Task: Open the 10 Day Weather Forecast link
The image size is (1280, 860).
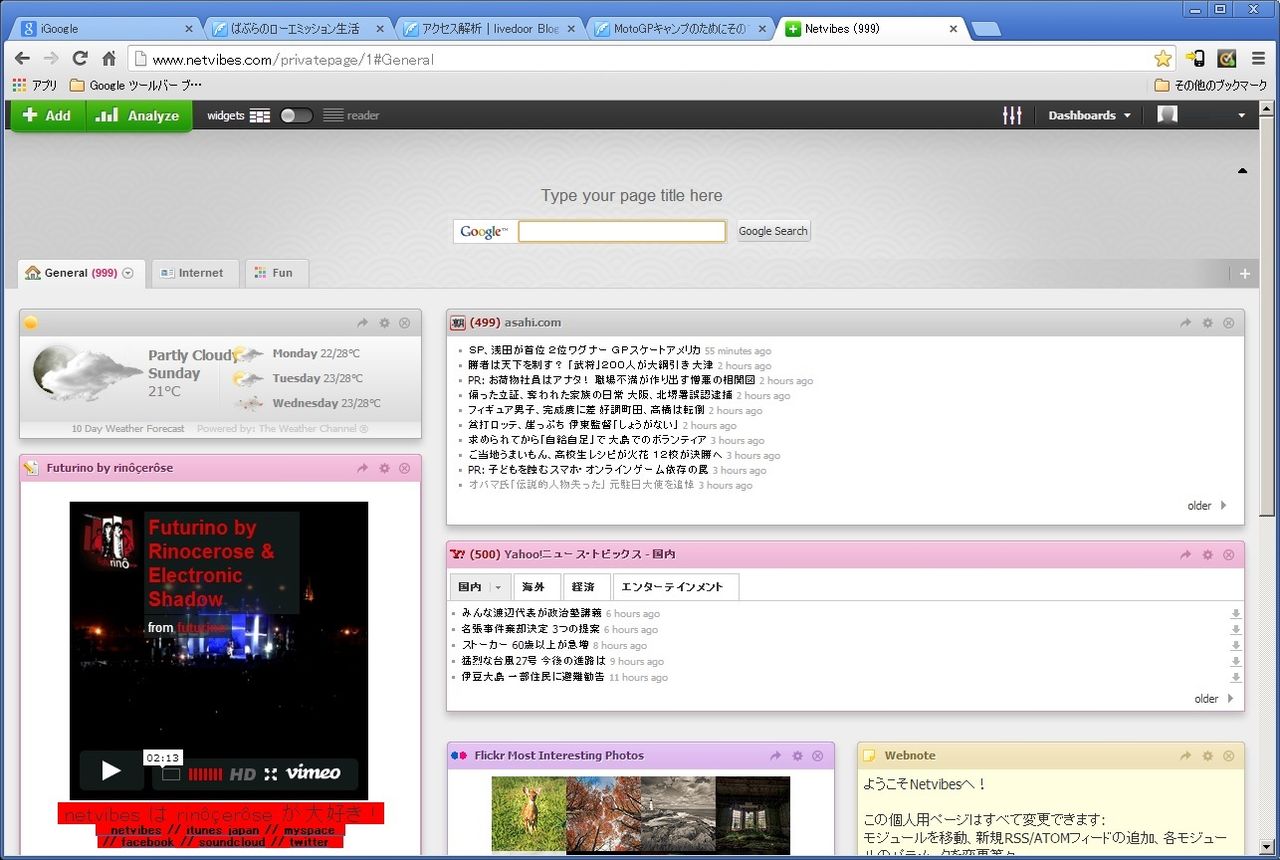Action: pos(128,429)
